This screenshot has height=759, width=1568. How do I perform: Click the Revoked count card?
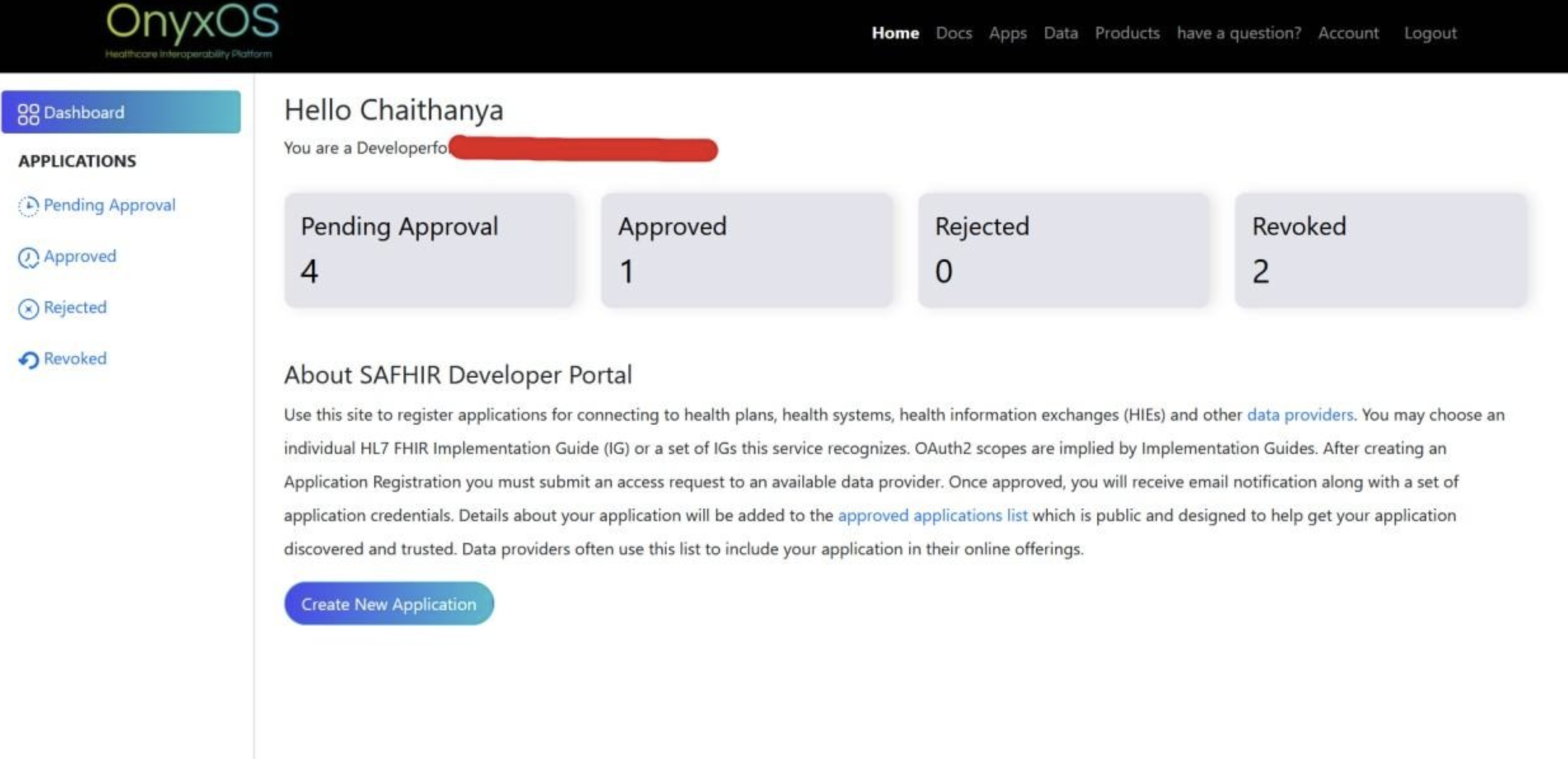[1380, 250]
